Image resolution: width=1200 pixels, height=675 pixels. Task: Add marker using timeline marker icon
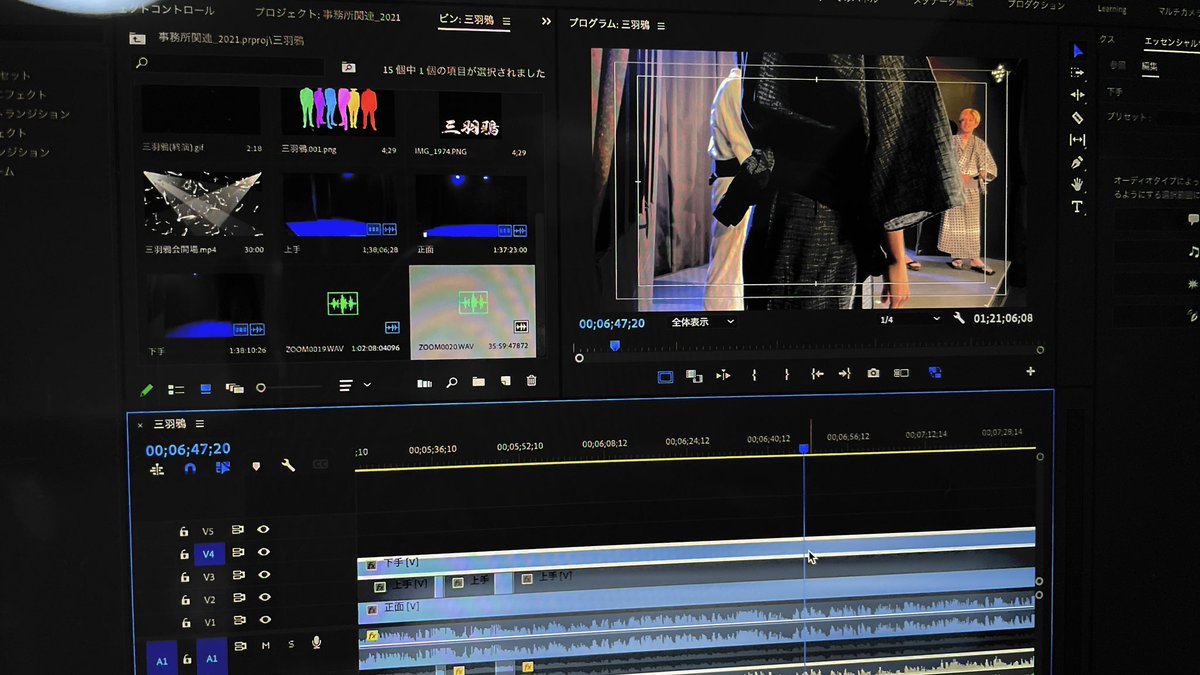click(256, 466)
